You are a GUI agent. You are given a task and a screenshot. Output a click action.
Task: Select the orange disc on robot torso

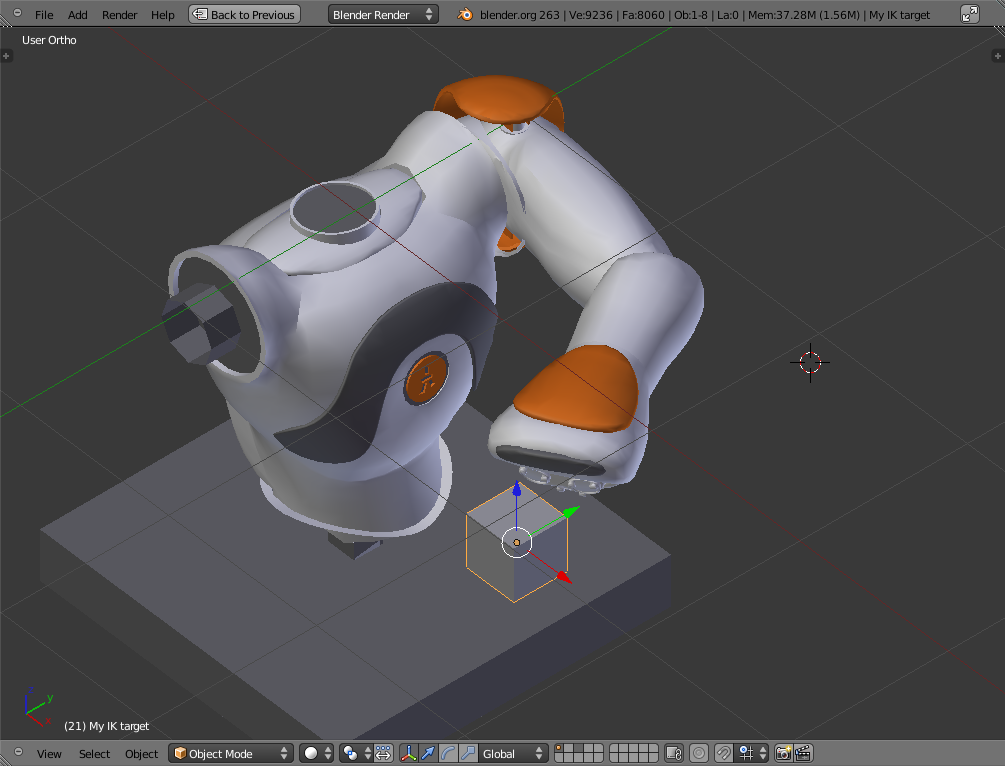tap(426, 379)
